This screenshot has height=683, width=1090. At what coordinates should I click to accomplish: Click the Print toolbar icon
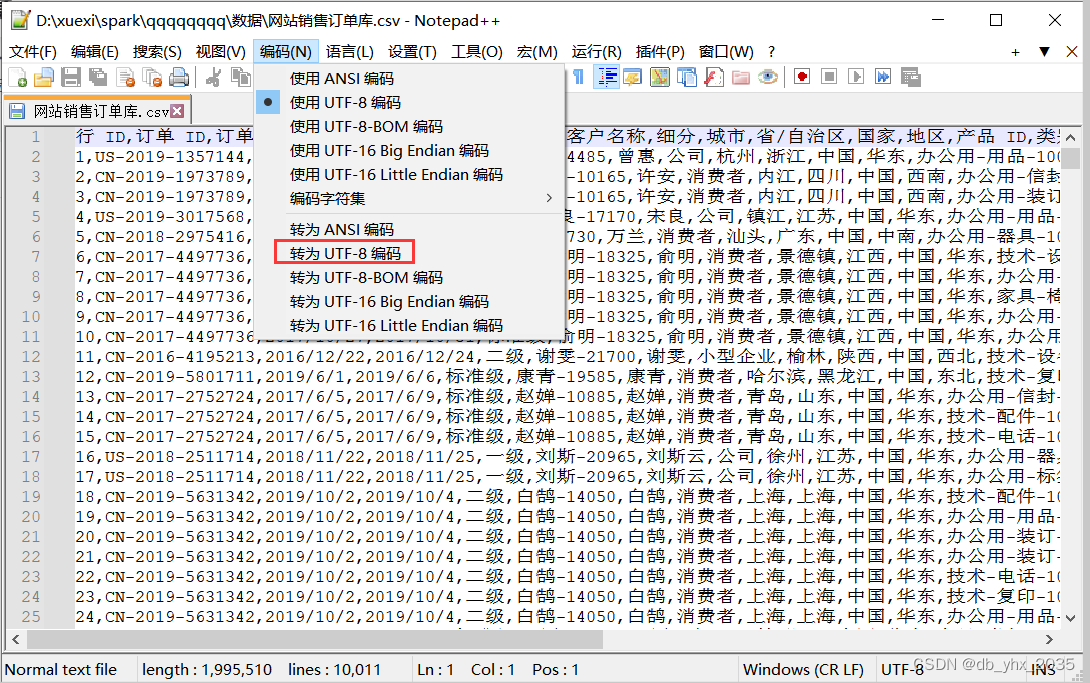(x=179, y=77)
